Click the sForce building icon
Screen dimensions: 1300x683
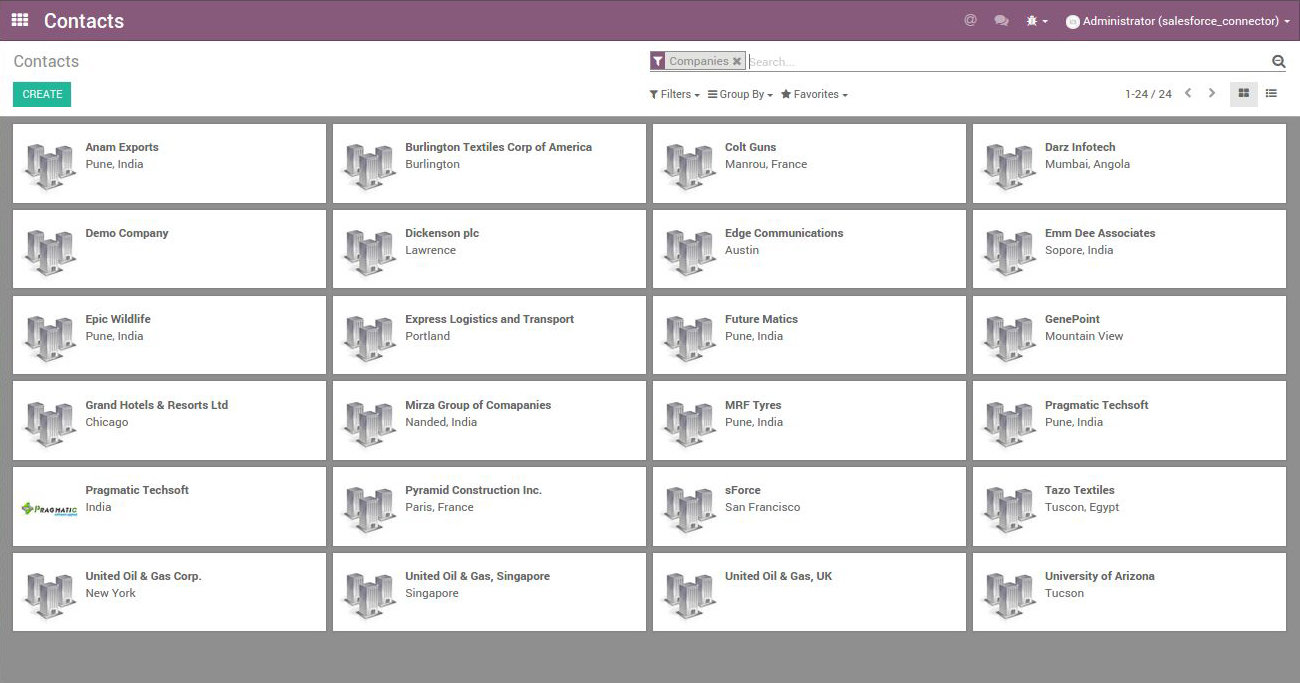tap(689, 510)
